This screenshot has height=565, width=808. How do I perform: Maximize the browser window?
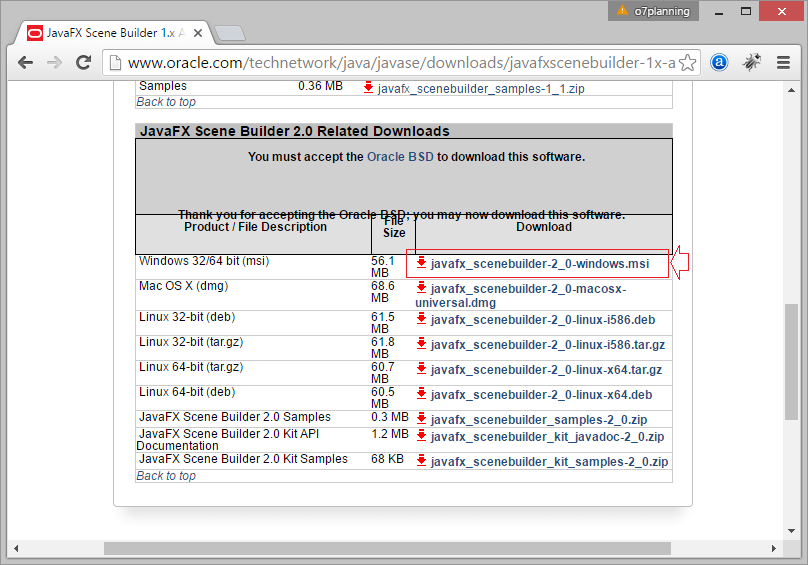click(746, 11)
